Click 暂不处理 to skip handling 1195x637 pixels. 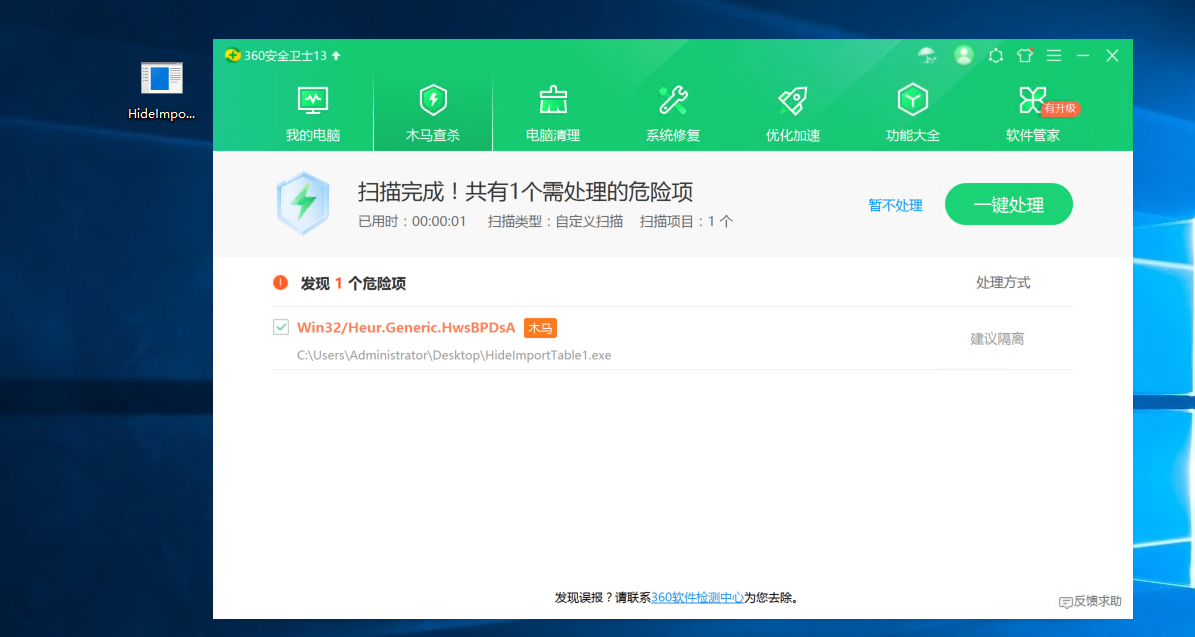click(x=894, y=204)
